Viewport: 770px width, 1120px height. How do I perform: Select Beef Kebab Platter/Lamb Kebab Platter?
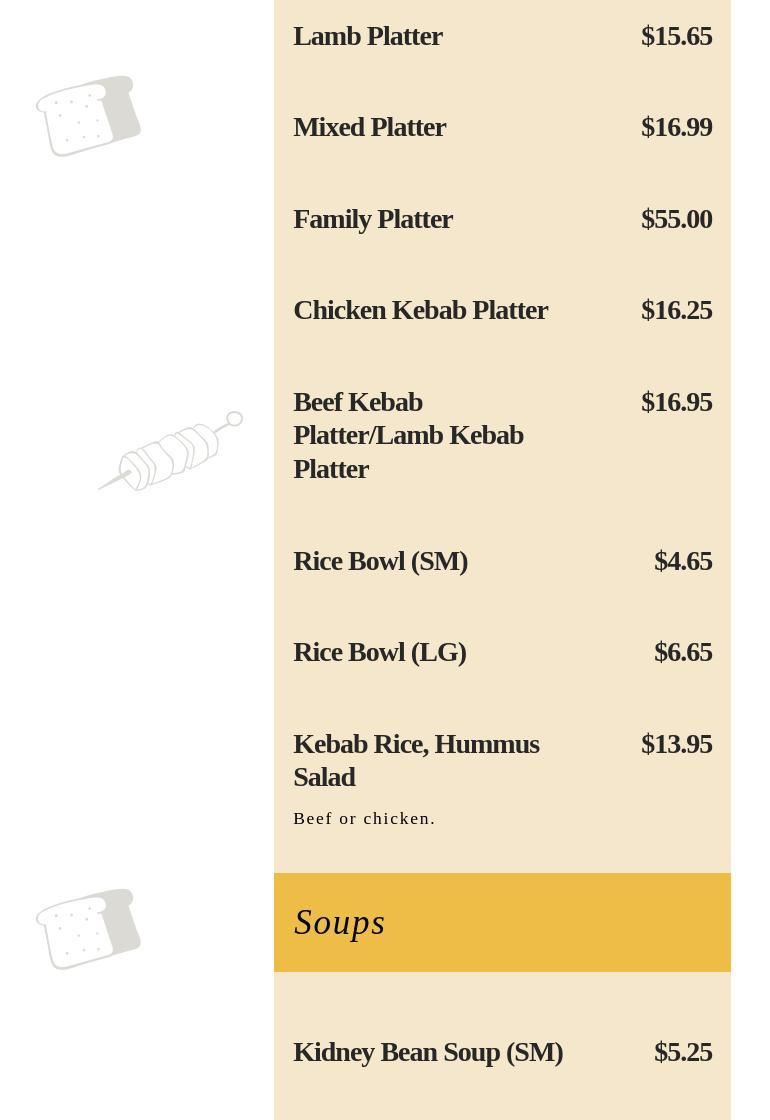408,435
